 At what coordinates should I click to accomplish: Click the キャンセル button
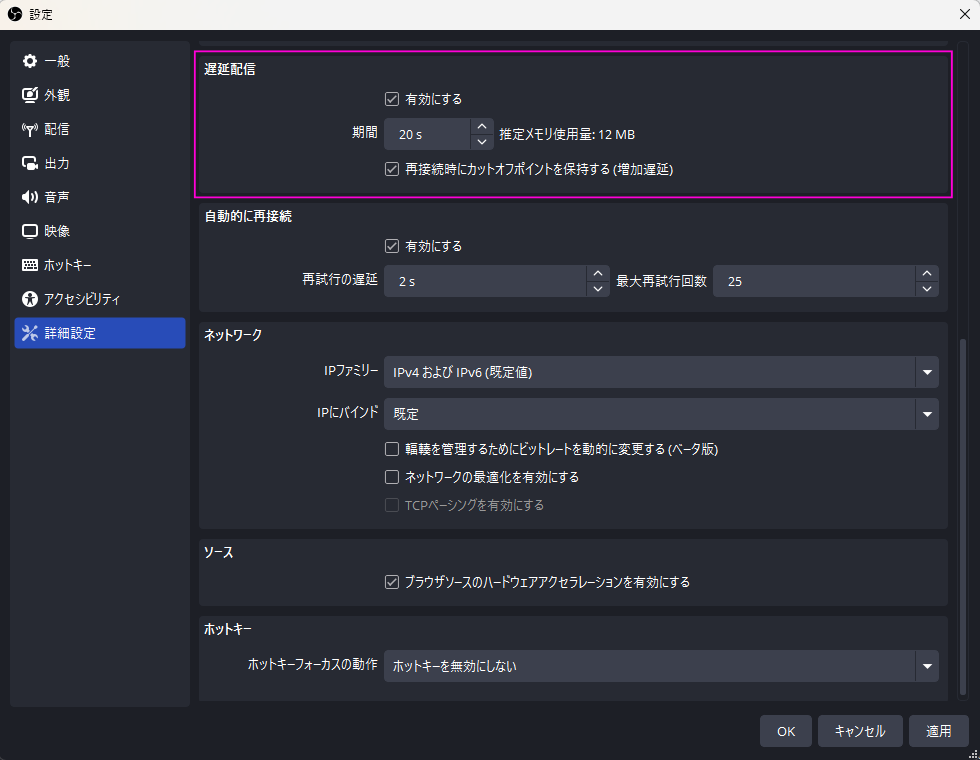[860, 731]
